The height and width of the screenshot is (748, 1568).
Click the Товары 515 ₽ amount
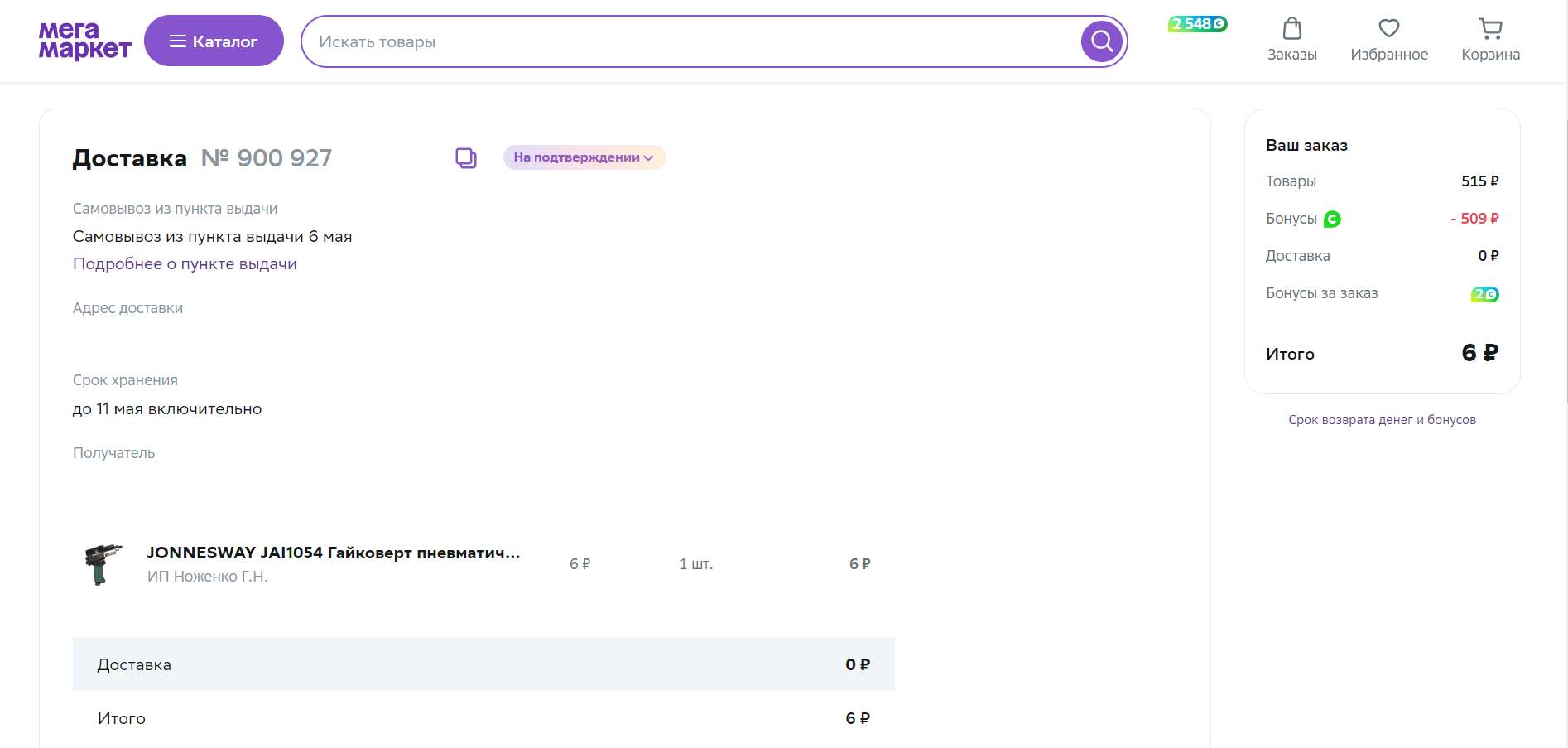pos(1479,181)
